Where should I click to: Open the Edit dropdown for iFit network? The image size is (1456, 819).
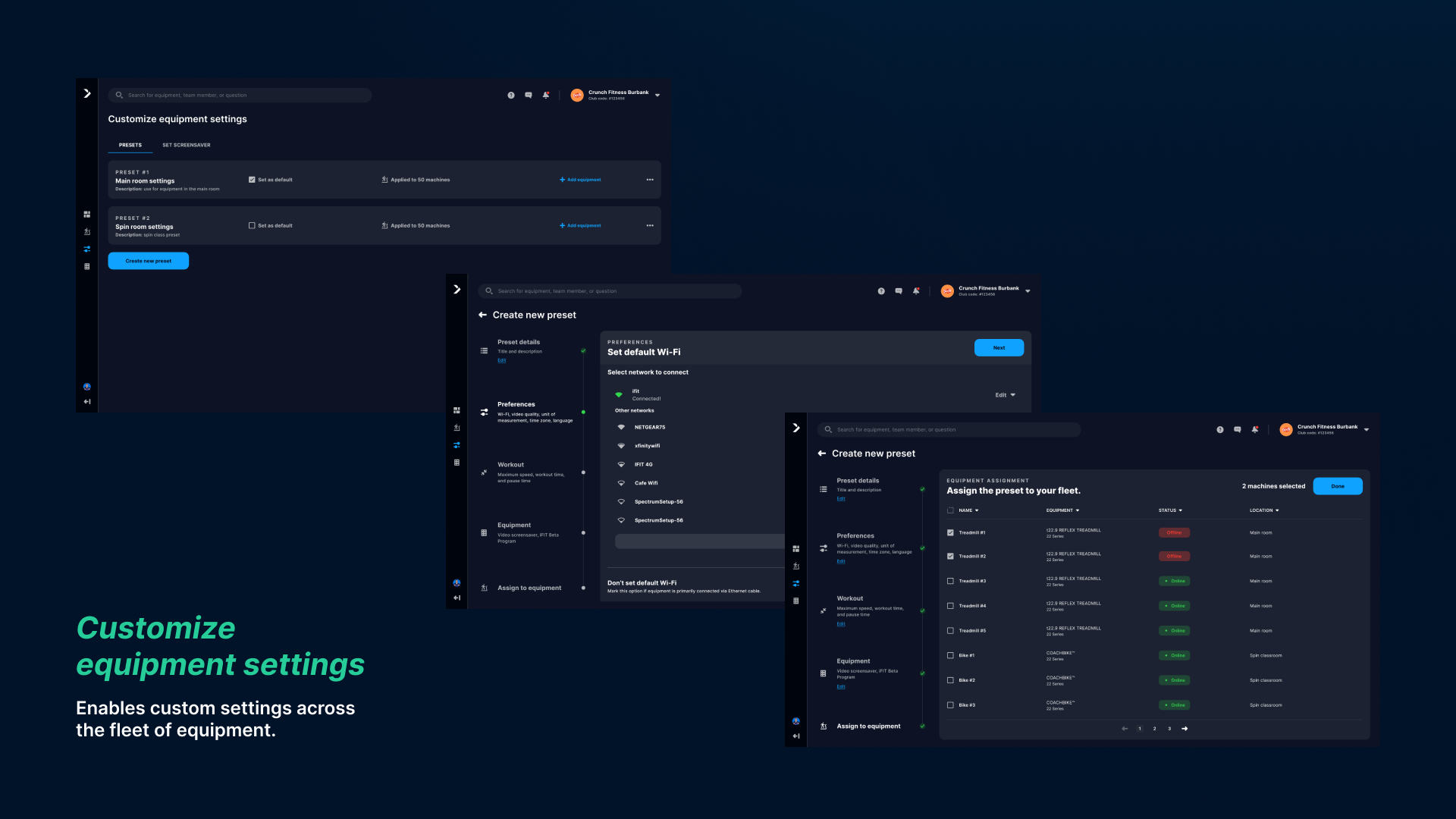coord(1005,395)
